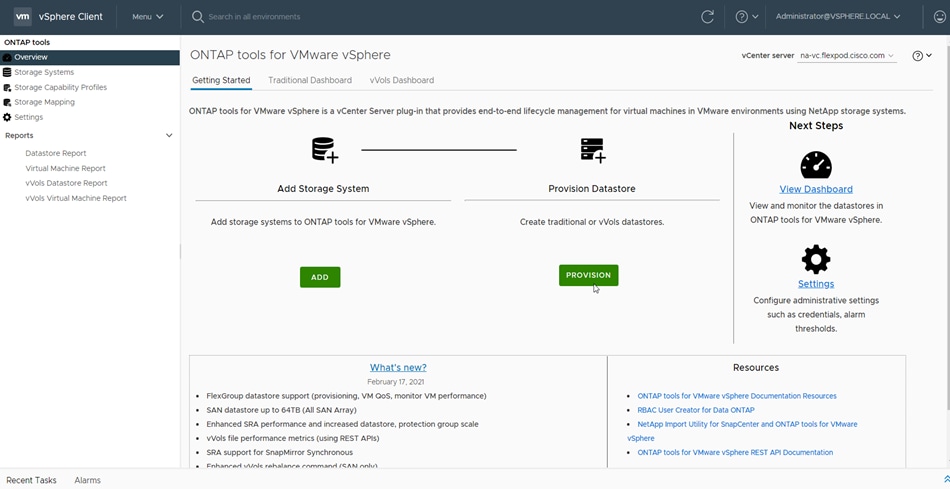950x489 pixels.
Task: Click the Overview gauge icon in sidebar
Action: [7, 58]
